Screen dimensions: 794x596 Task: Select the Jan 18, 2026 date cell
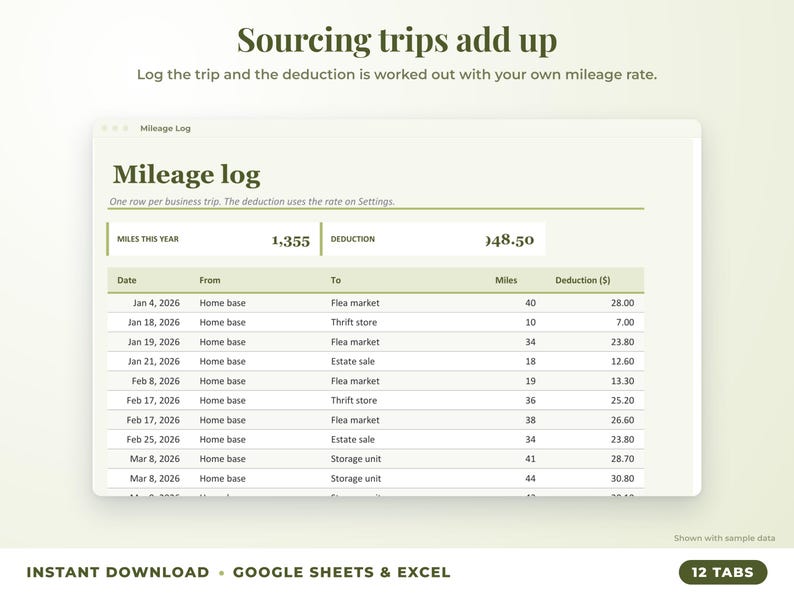(153, 322)
